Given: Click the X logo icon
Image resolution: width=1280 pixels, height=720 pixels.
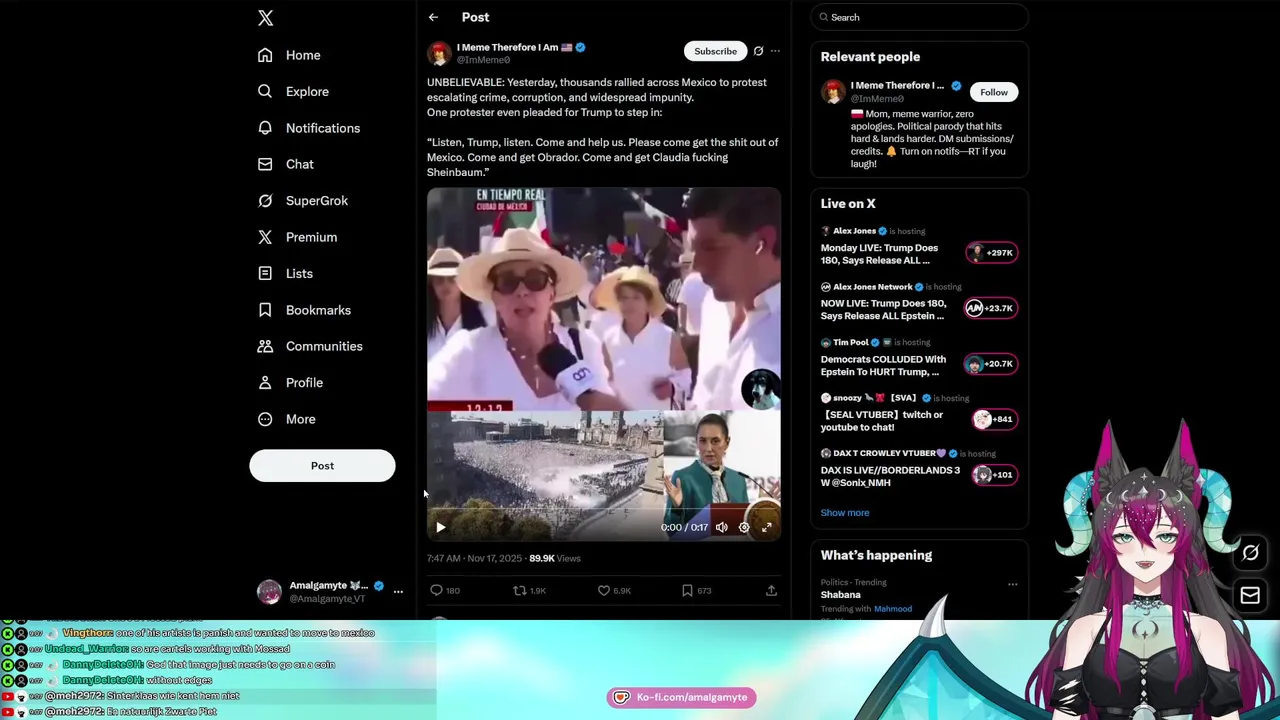Looking at the screenshot, I should tap(265, 18).
